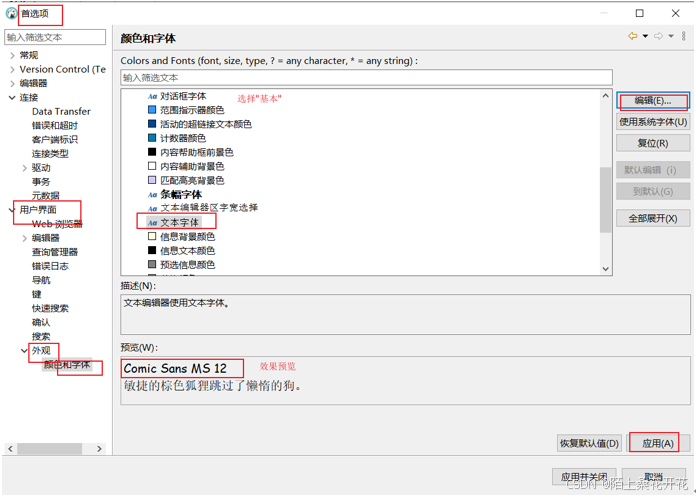Select 元数据 in the tree
This screenshot has width=696, height=498.
pyautogui.click(x=46, y=196)
